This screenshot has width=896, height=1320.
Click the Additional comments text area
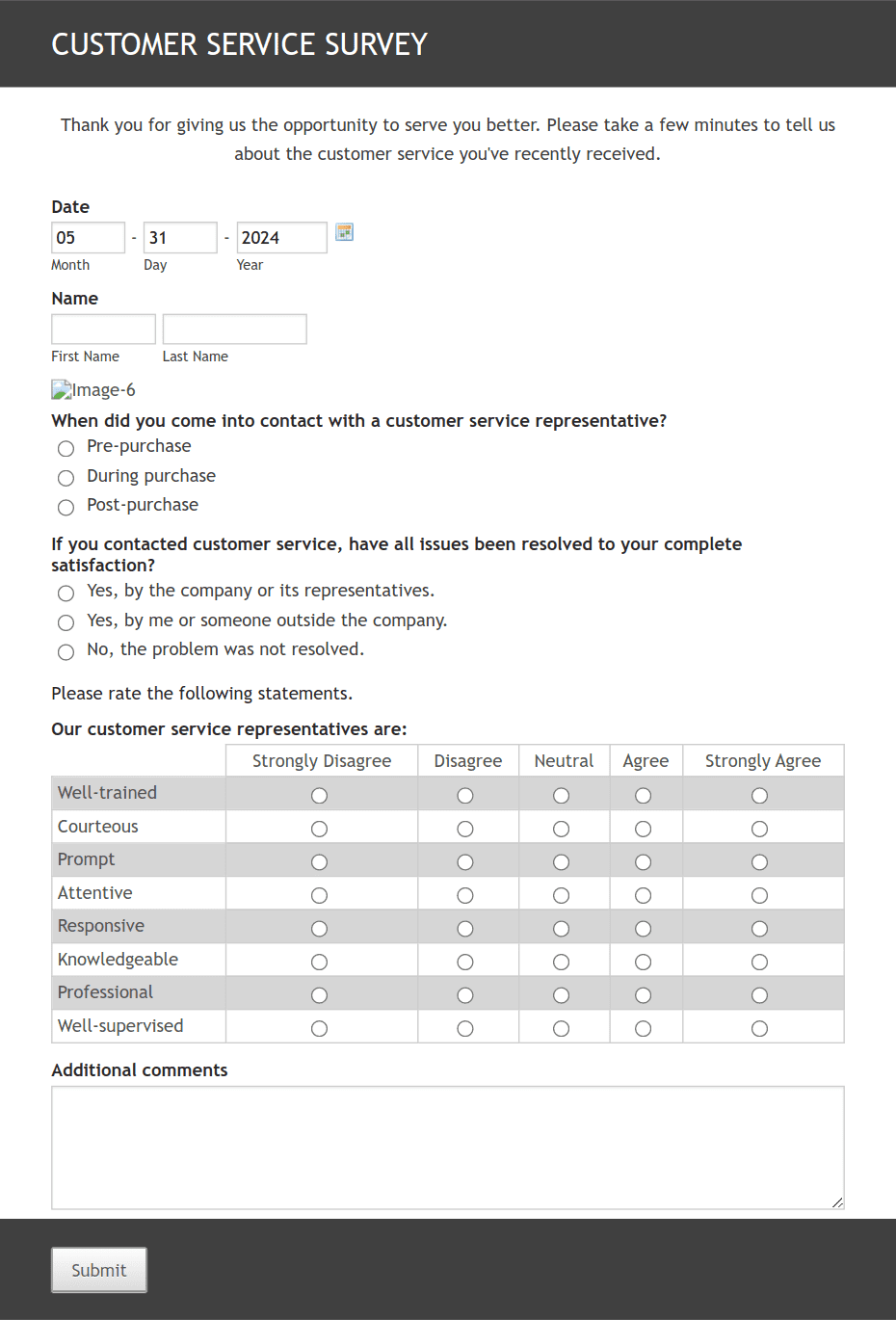tap(448, 1148)
